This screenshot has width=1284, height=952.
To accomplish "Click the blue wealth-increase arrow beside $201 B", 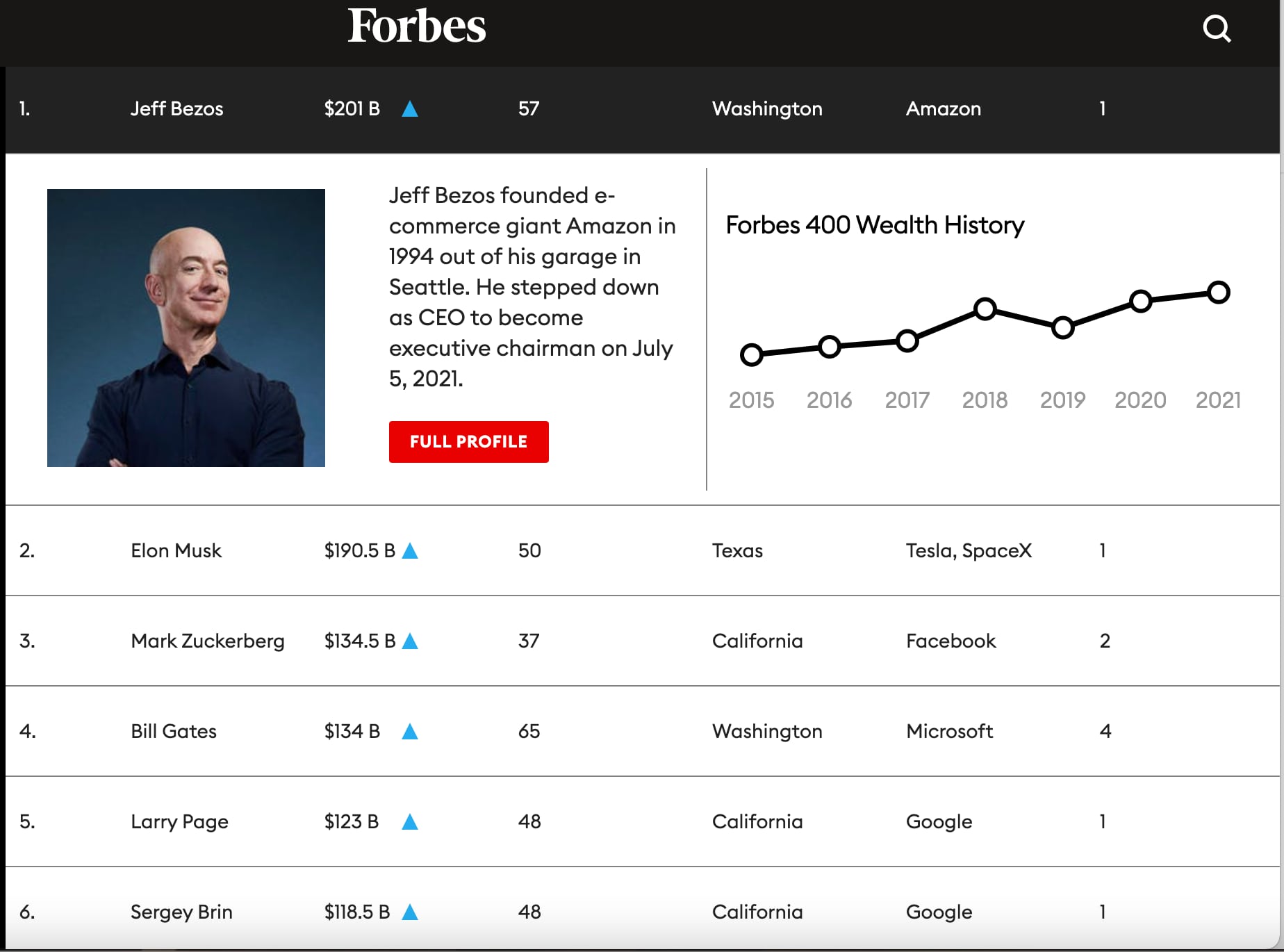I will [x=411, y=108].
